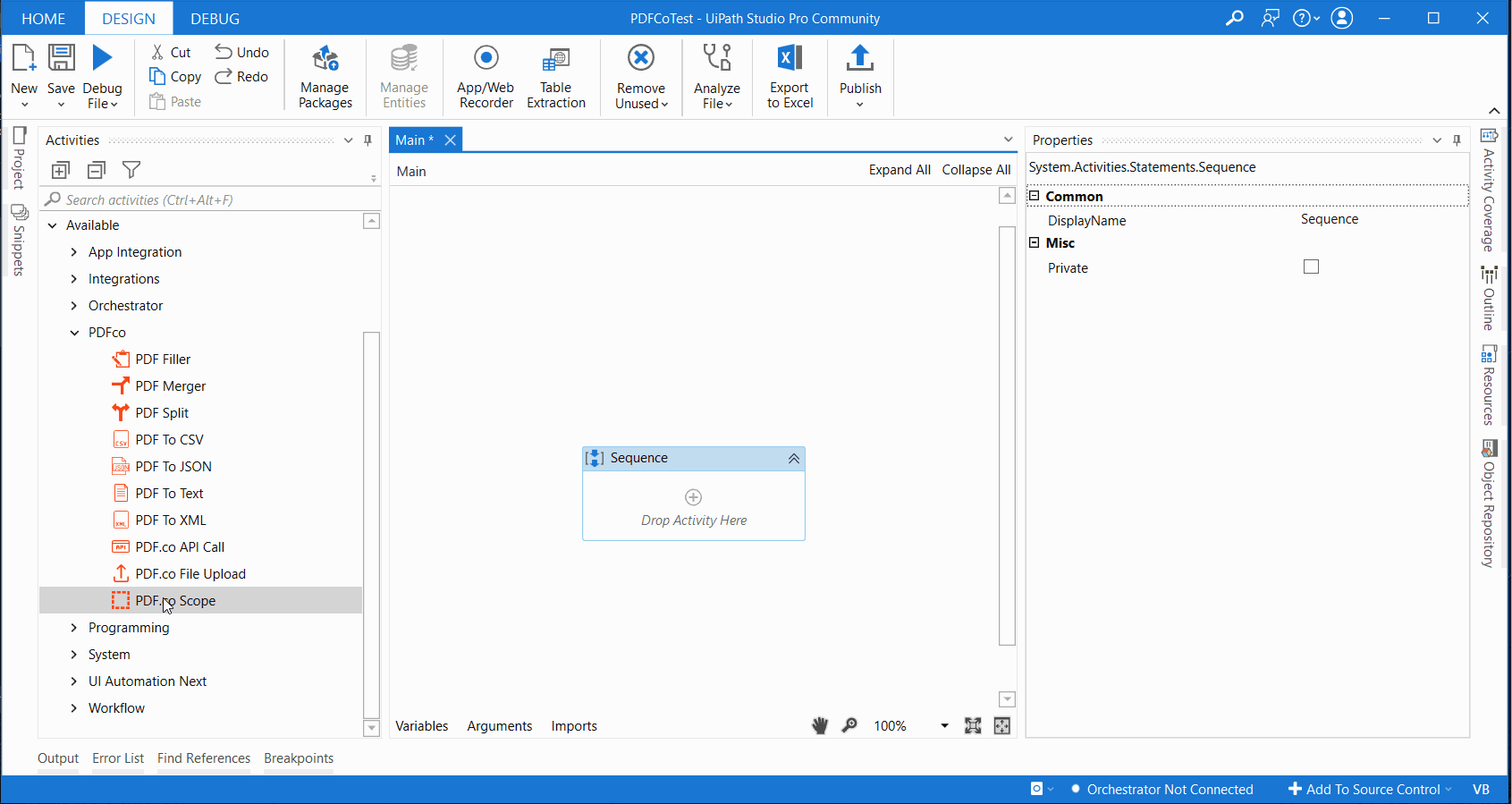The height and width of the screenshot is (804, 1512).
Task: Click the Publish icon
Action: tap(860, 58)
